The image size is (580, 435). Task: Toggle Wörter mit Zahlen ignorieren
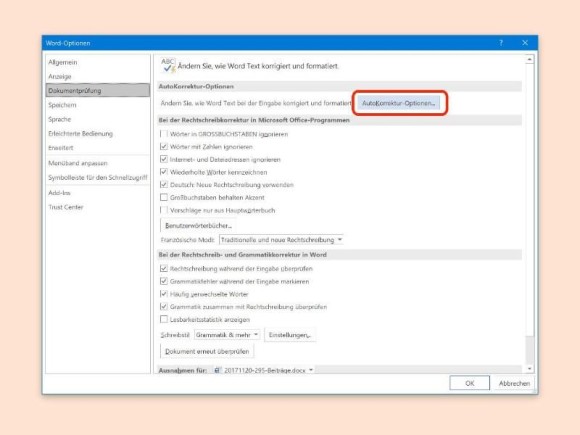[x=163, y=146]
